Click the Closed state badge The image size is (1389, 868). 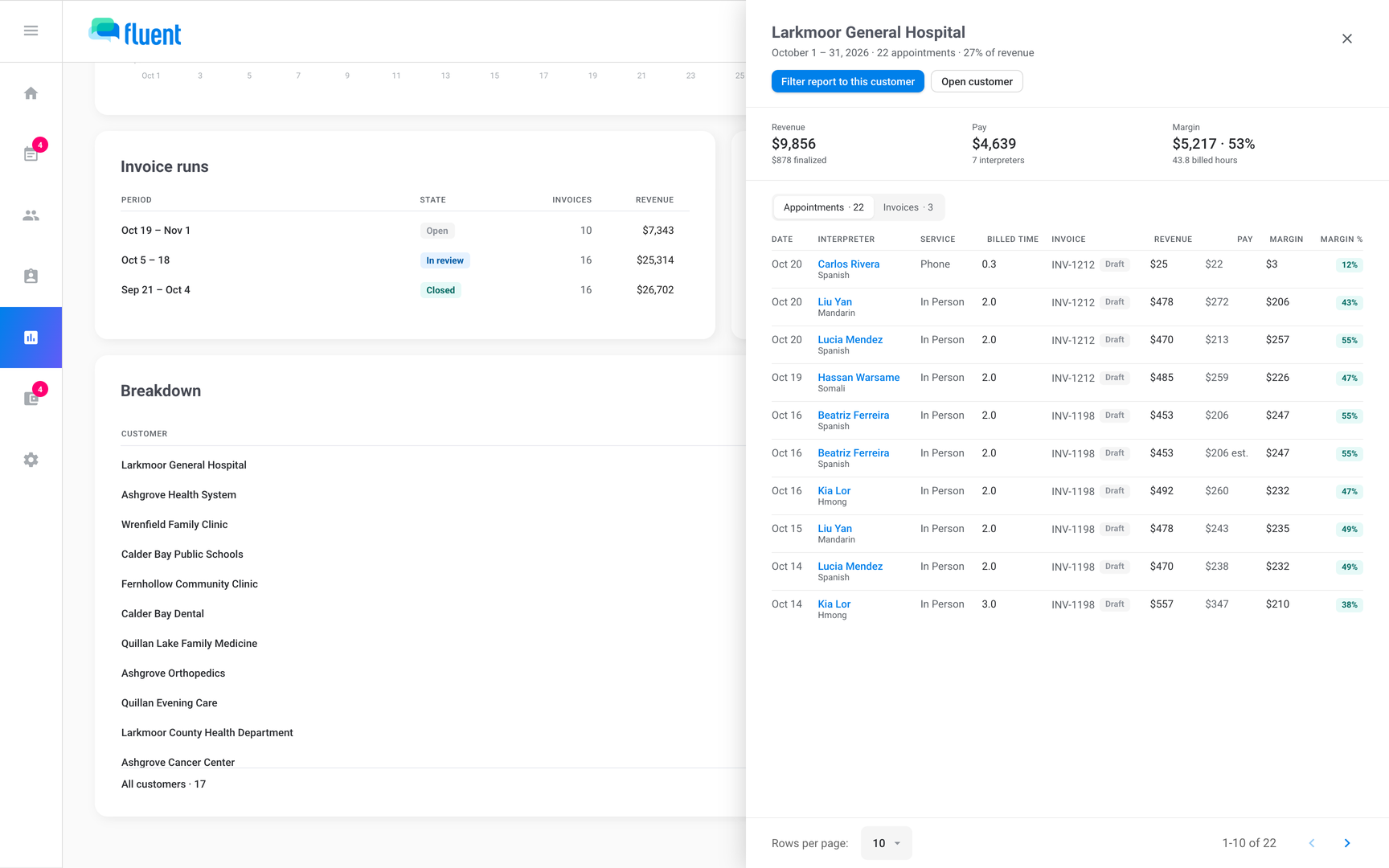pyautogui.click(x=440, y=290)
